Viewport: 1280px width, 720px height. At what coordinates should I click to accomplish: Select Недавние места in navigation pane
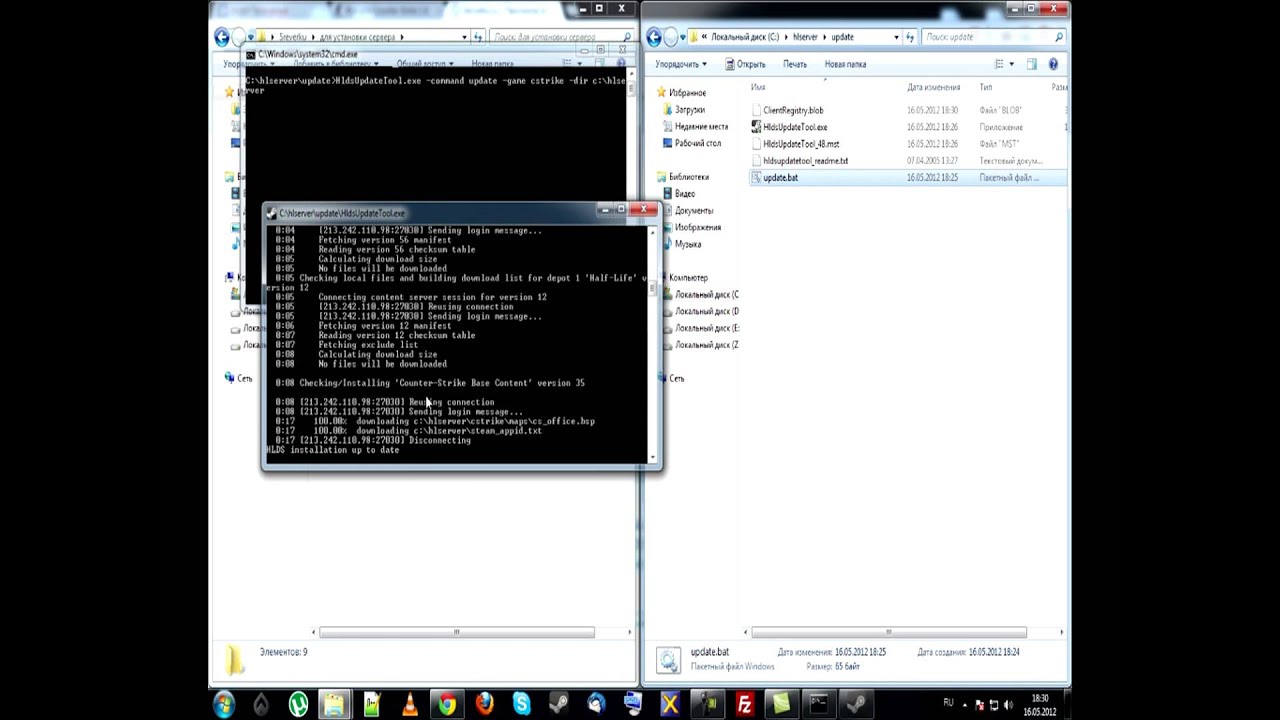[x=701, y=127]
